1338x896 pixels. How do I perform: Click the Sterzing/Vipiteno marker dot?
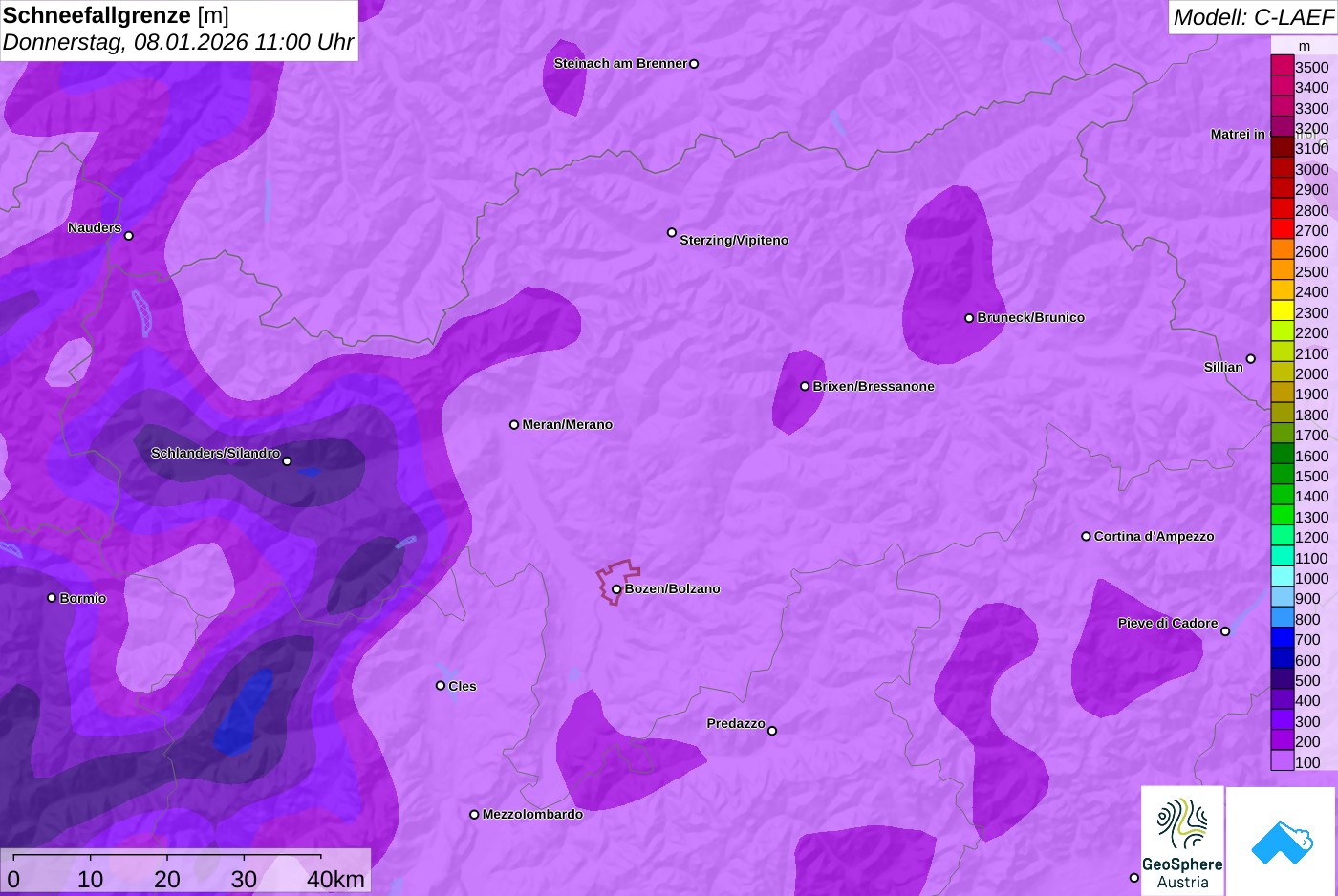point(672,232)
